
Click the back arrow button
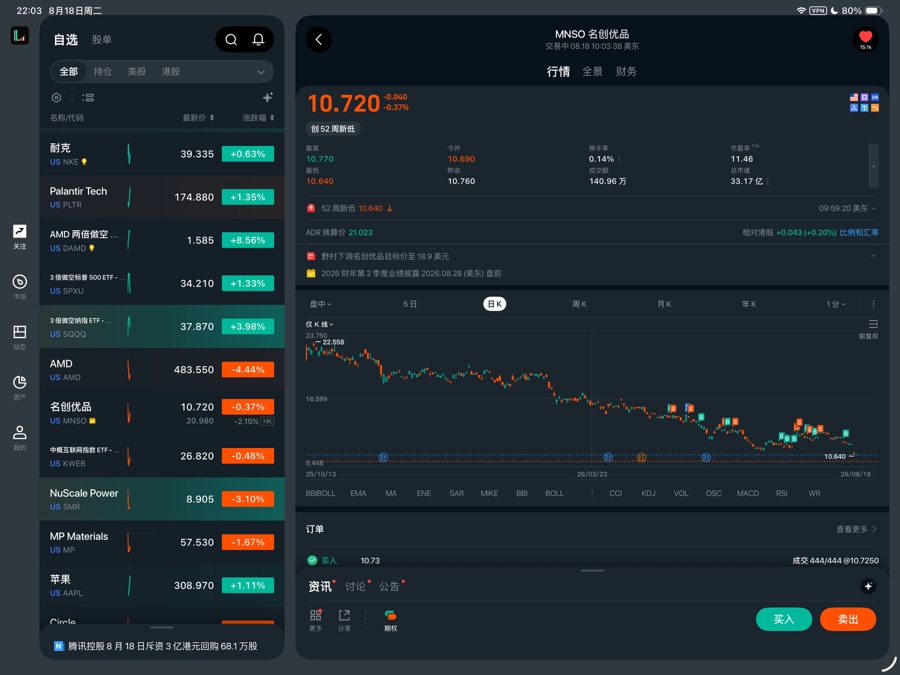coord(319,40)
